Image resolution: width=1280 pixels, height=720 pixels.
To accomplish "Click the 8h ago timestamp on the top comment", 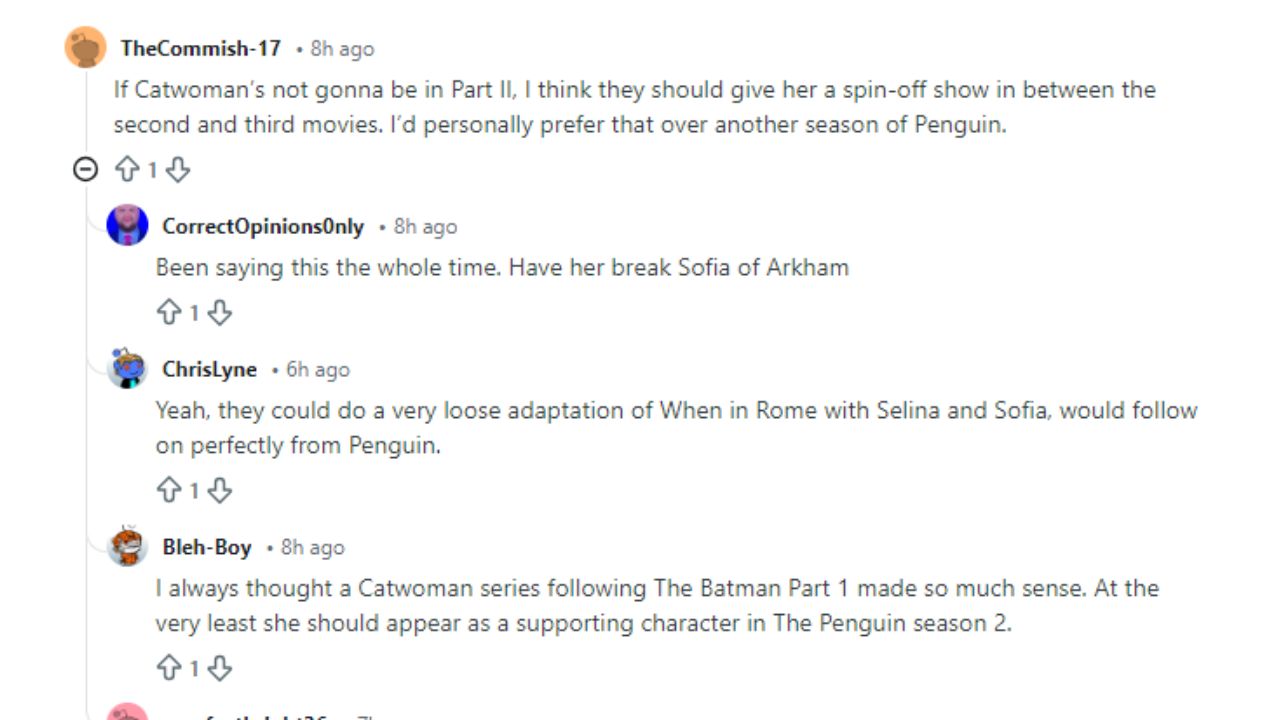I will [x=345, y=47].
